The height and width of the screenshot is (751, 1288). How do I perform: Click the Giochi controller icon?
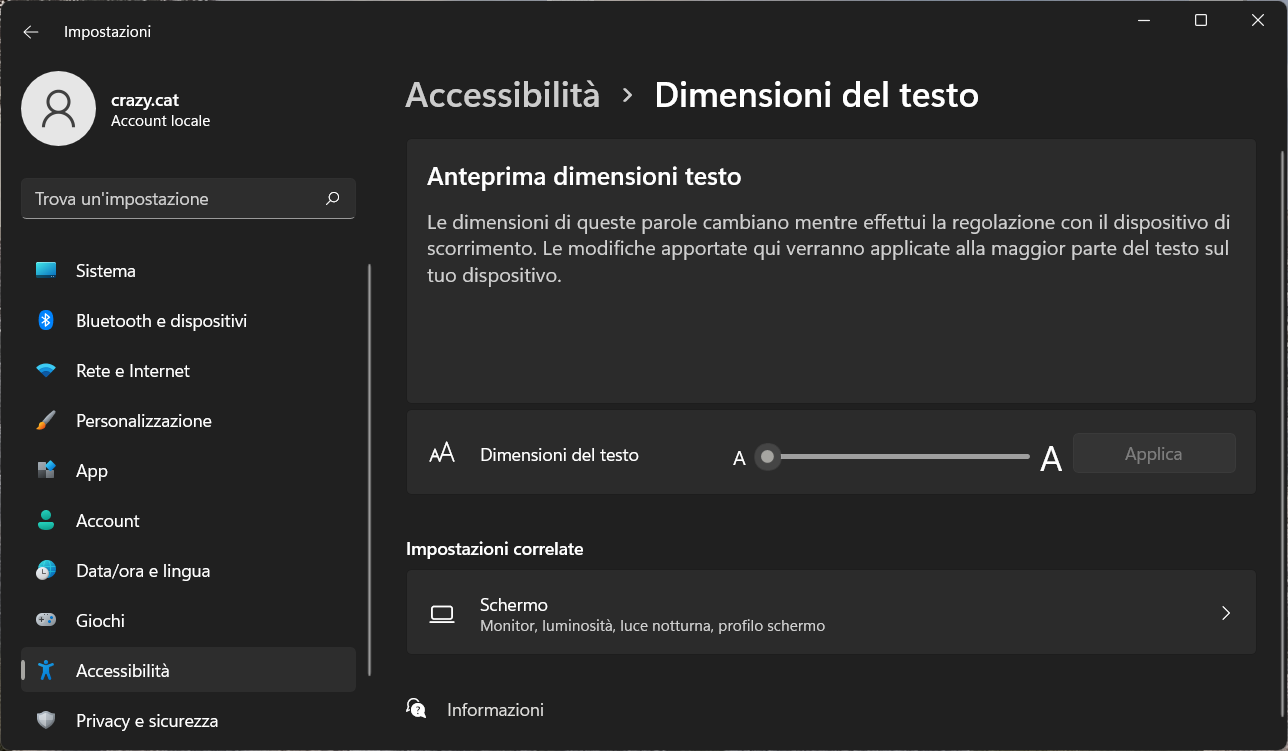(46, 620)
